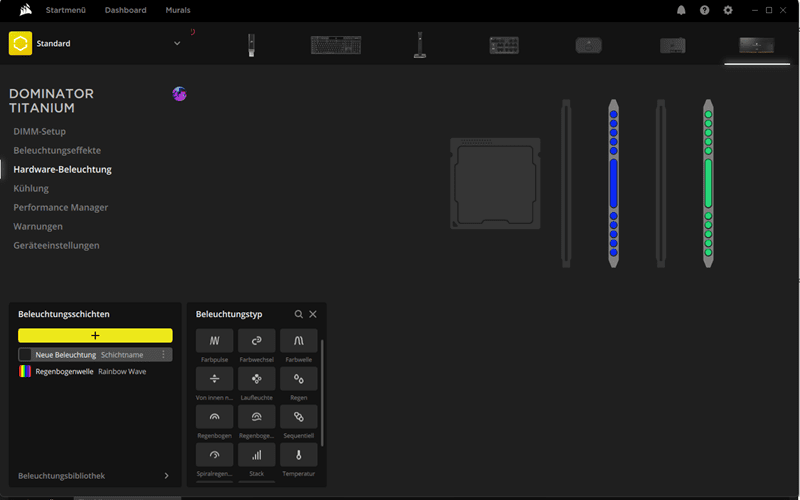Screen dimensions: 800x500
Task: Click the yellow Standard profile icon
Action: point(20,43)
